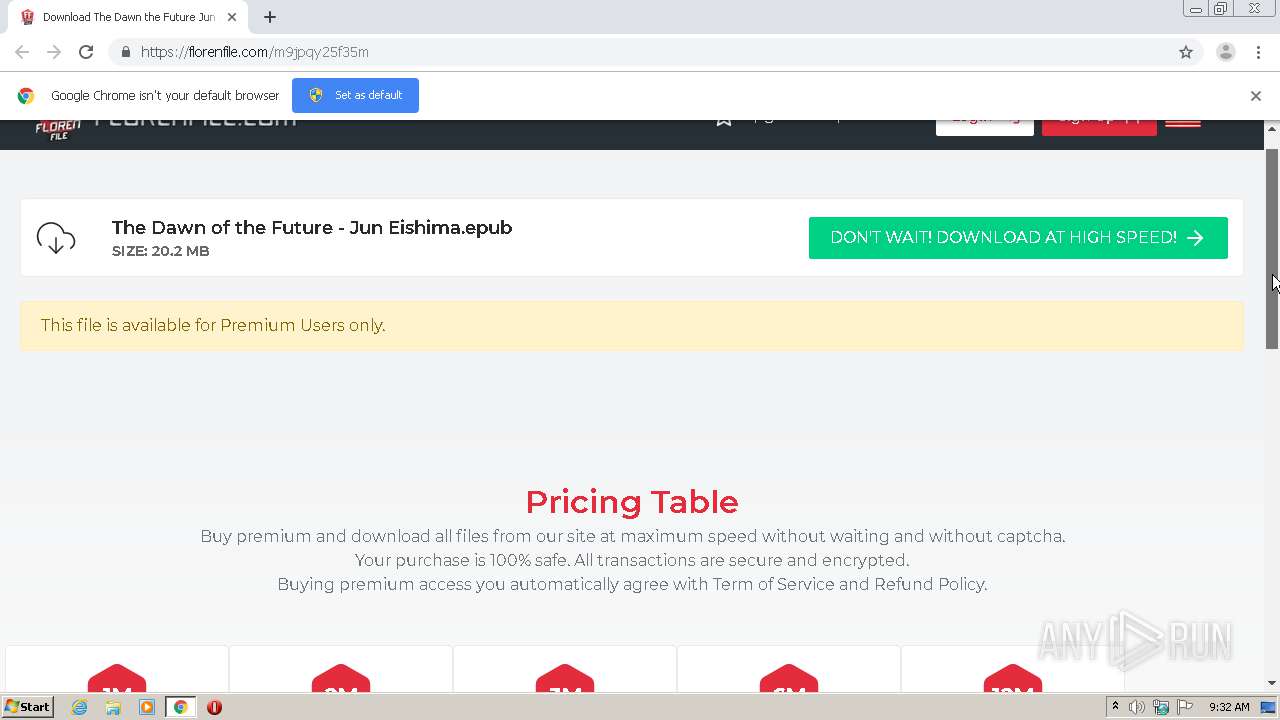Screen dimensions: 1280x720
Task: Click the padlock site info icon
Action: point(125,52)
